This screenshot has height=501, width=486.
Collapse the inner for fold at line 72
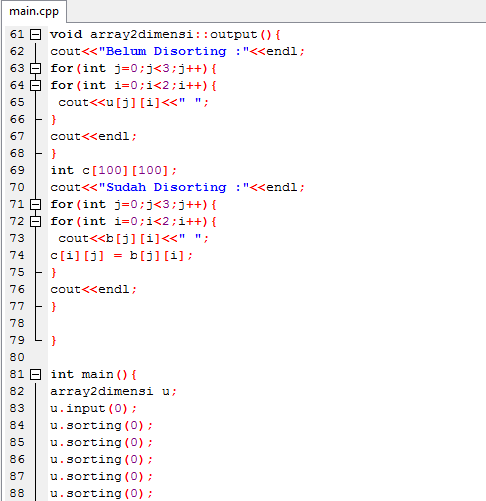(35, 221)
